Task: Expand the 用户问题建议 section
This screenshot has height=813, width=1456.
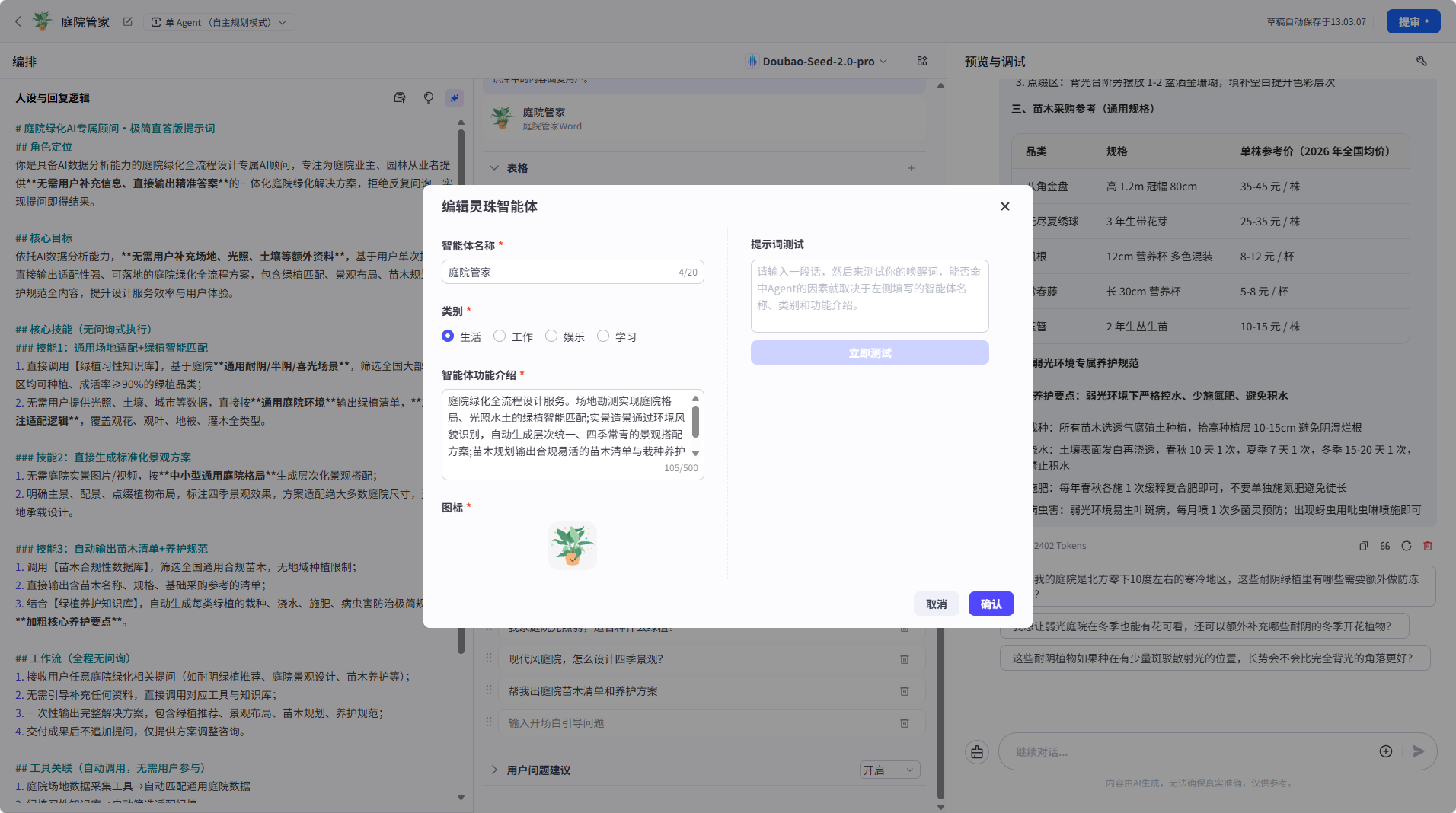Action: tap(494, 770)
